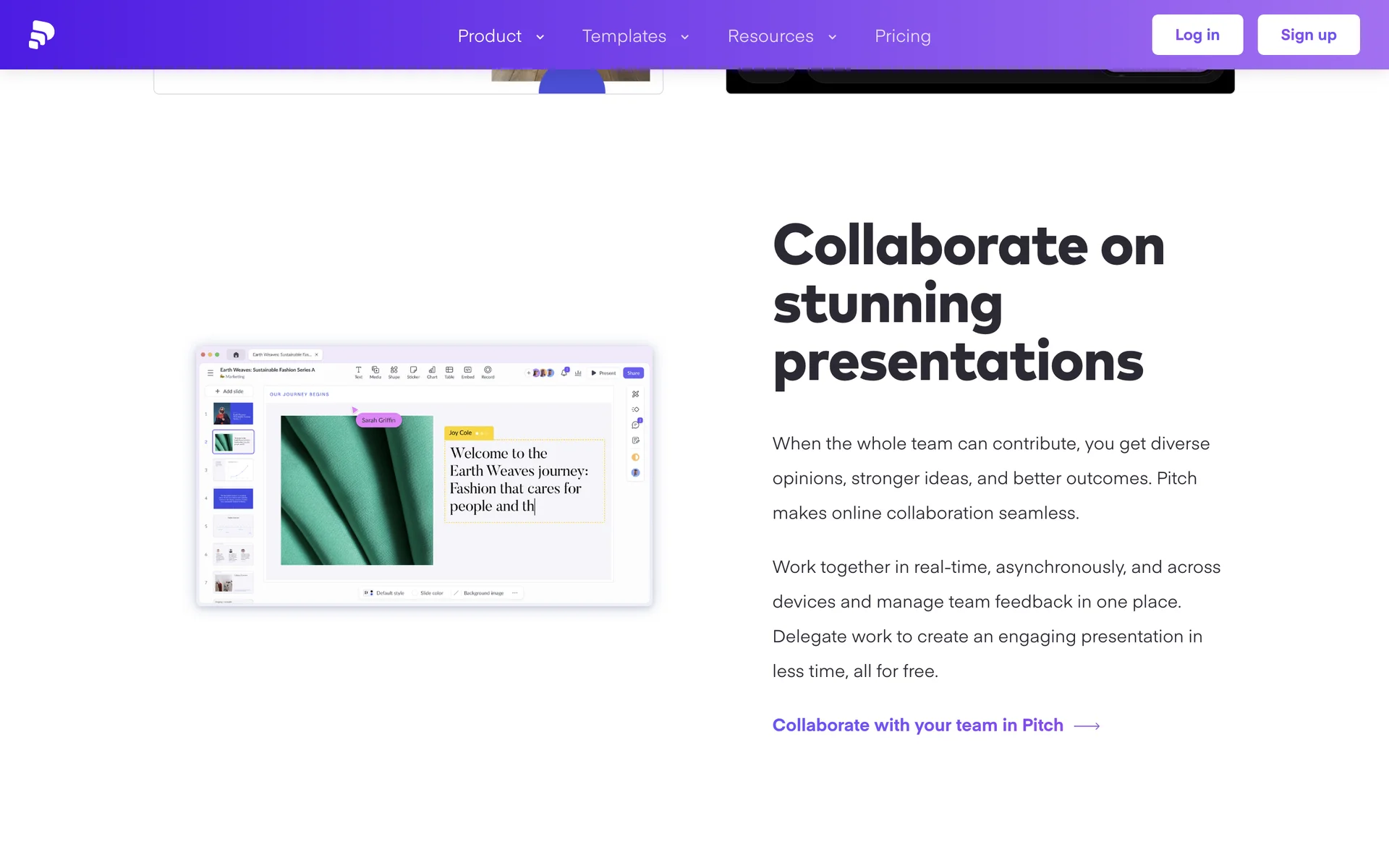Open the Chart tool icon
1389x868 pixels.
432,372
